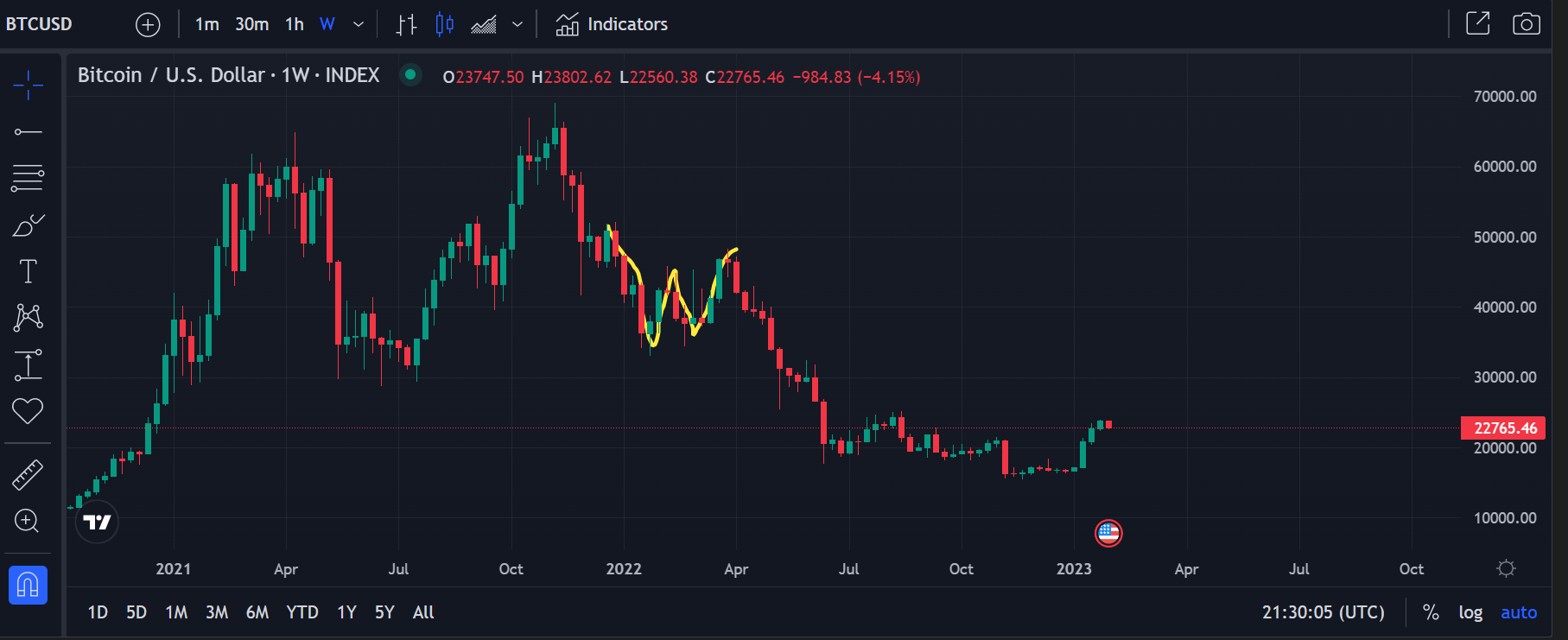The image size is (1568, 640).
Task: Toggle the magnet snap mode
Action: pyautogui.click(x=28, y=585)
